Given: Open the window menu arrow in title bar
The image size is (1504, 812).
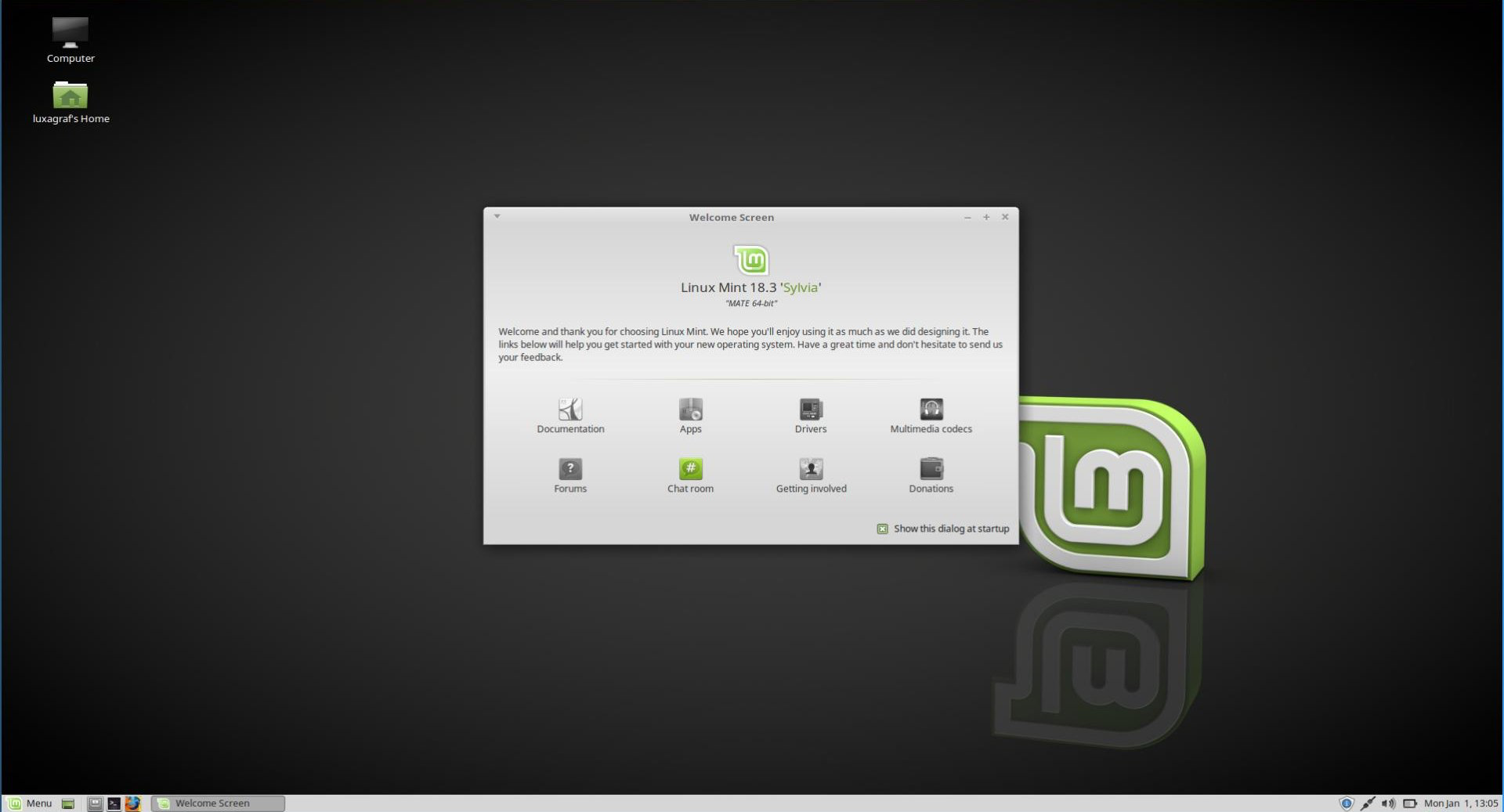Looking at the screenshot, I should coord(497,216).
